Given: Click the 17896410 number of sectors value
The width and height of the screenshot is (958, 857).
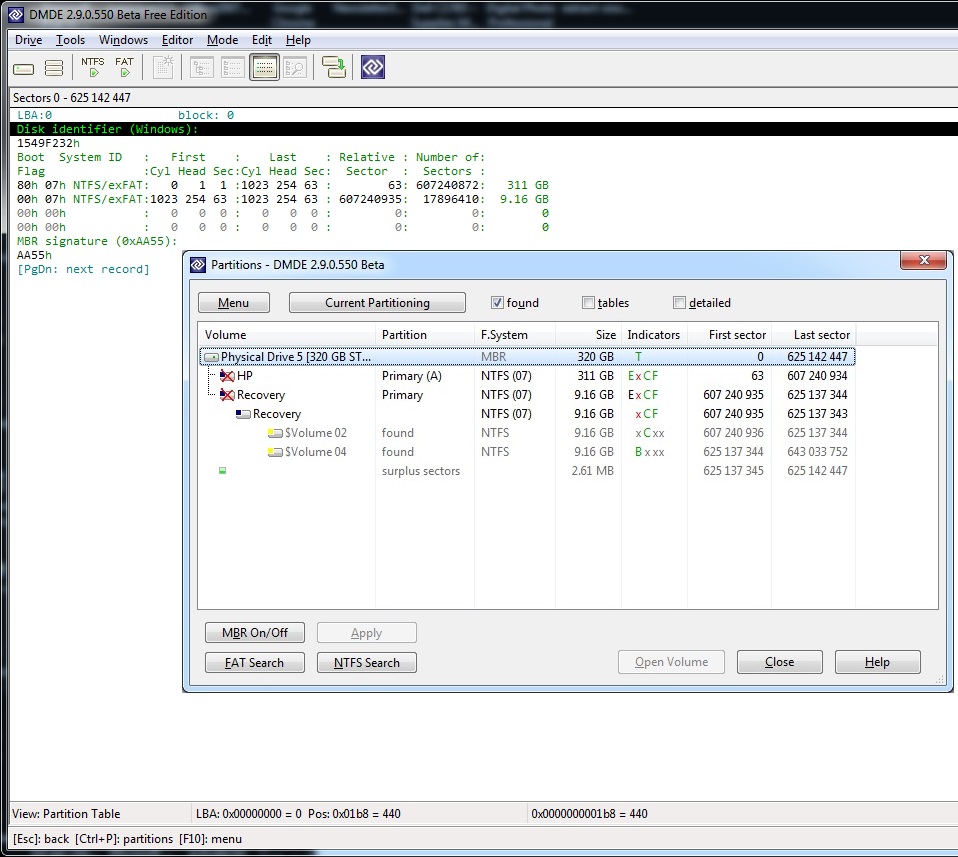Looking at the screenshot, I should click(451, 199).
